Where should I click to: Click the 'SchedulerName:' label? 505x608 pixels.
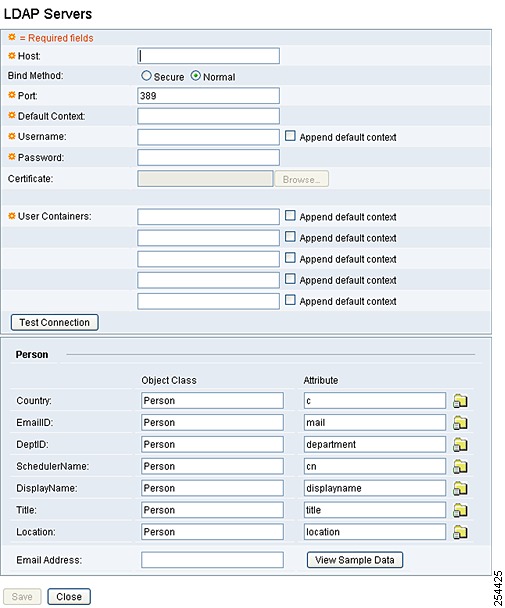click(52, 466)
